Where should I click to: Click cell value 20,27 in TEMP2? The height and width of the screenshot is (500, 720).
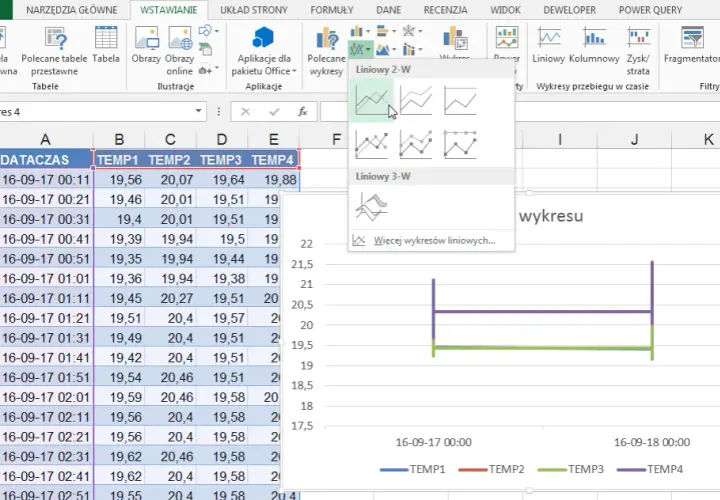[x=170, y=298]
